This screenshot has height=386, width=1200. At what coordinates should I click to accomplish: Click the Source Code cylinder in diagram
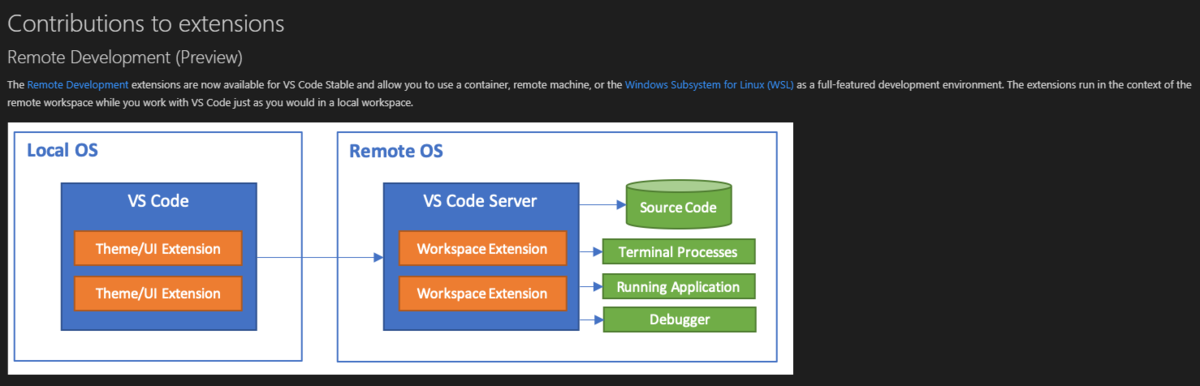click(678, 204)
